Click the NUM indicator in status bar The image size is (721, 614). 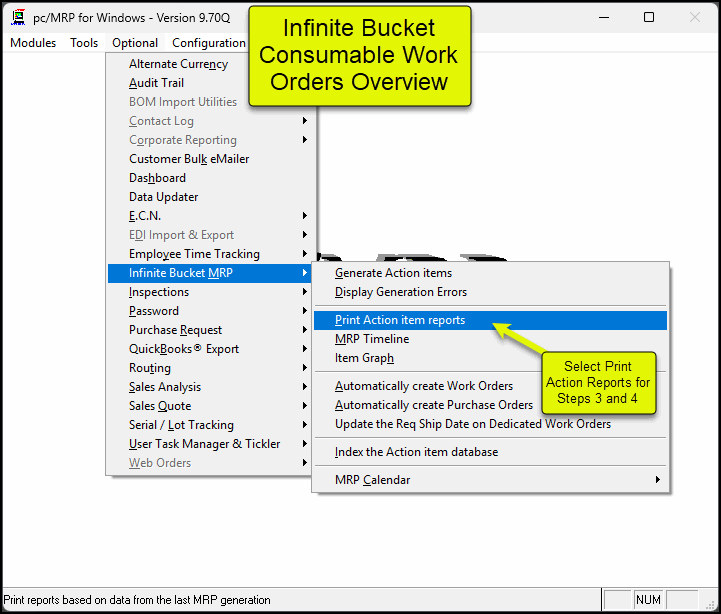[648, 600]
